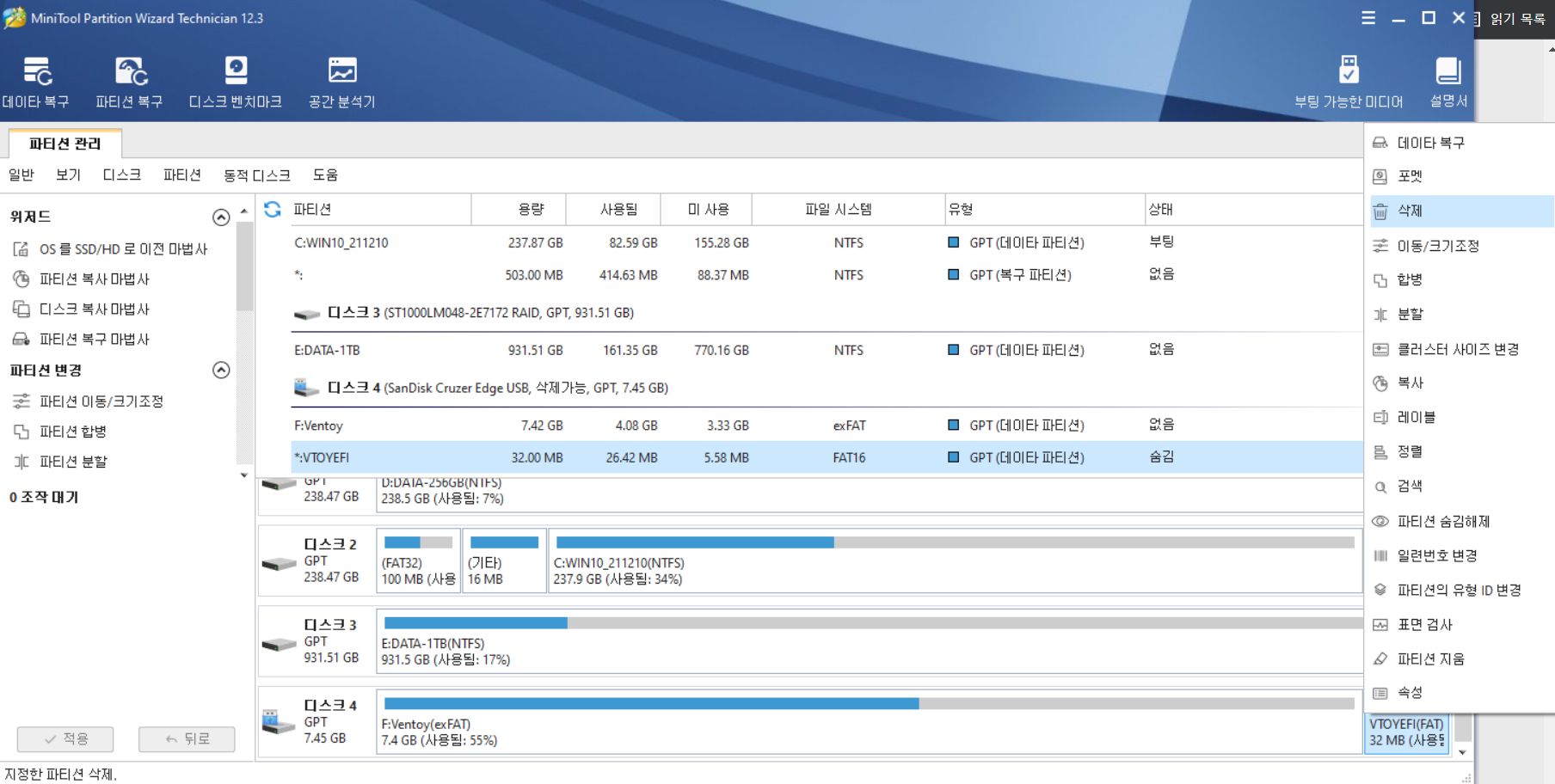The image size is (1555, 784).
Task: Open the 부팅 가능한 미디어 creator
Action: pyautogui.click(x=1349, y=83)
